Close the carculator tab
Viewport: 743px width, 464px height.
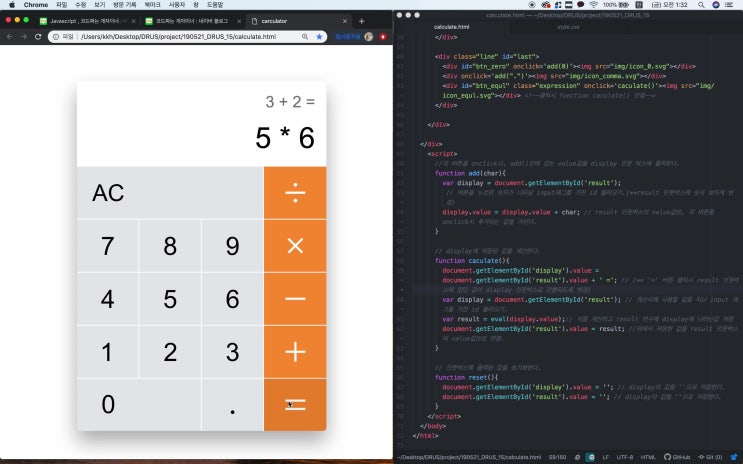(344, 21)
